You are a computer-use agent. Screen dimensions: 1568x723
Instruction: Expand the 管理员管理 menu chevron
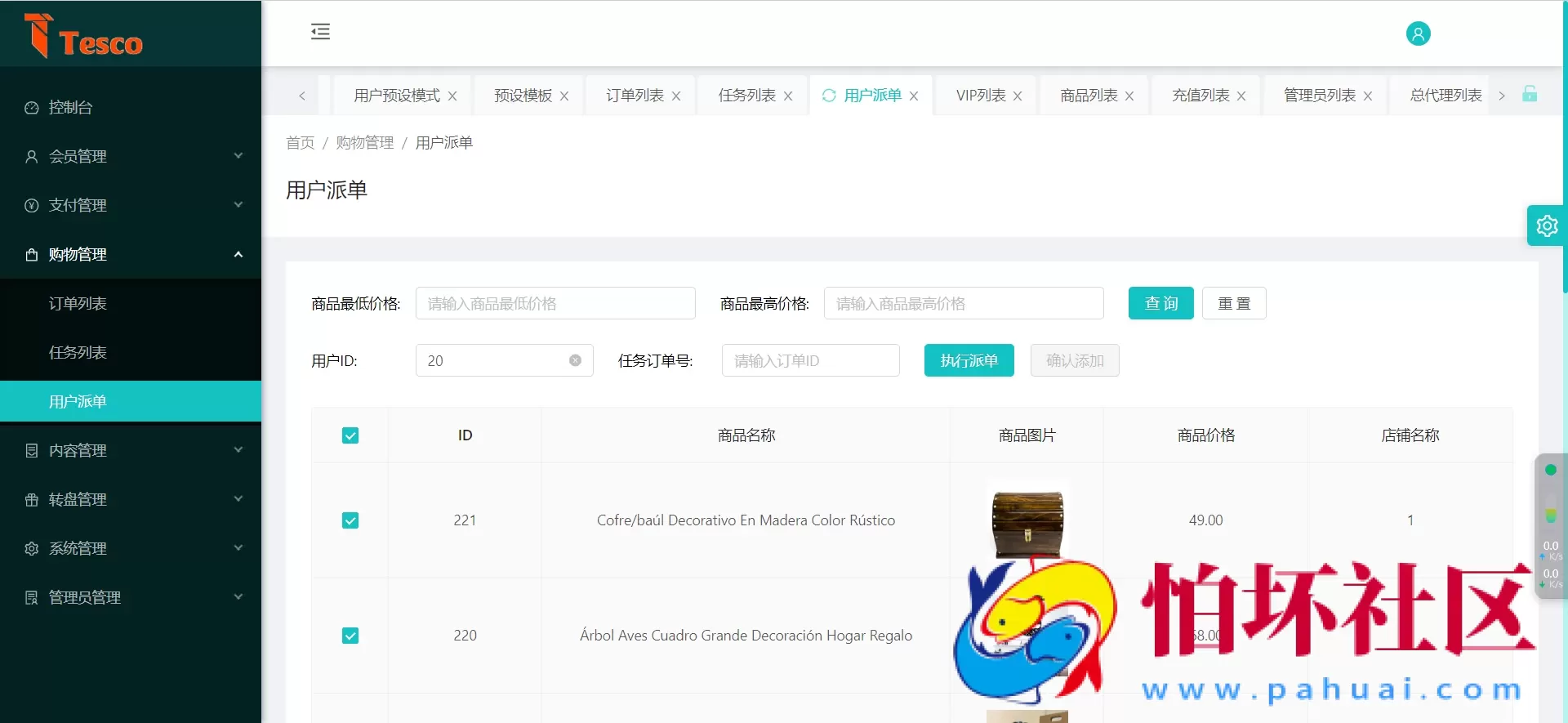tap(238, 596)
